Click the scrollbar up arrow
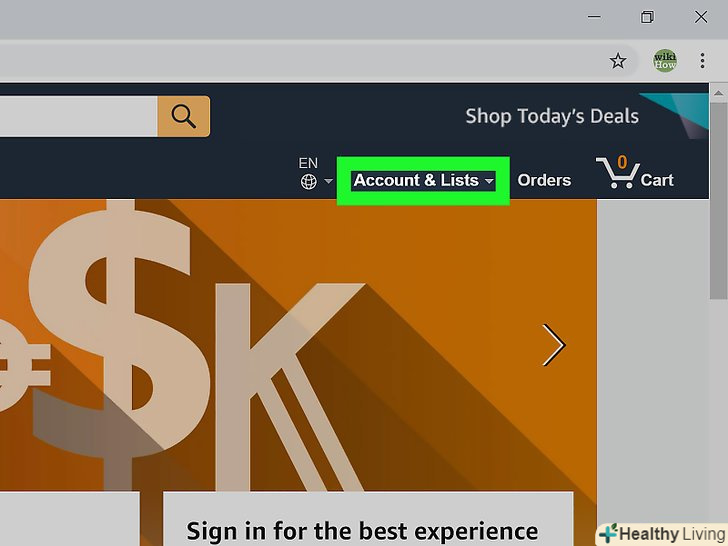The image size is (728, 546). point(718,93)
